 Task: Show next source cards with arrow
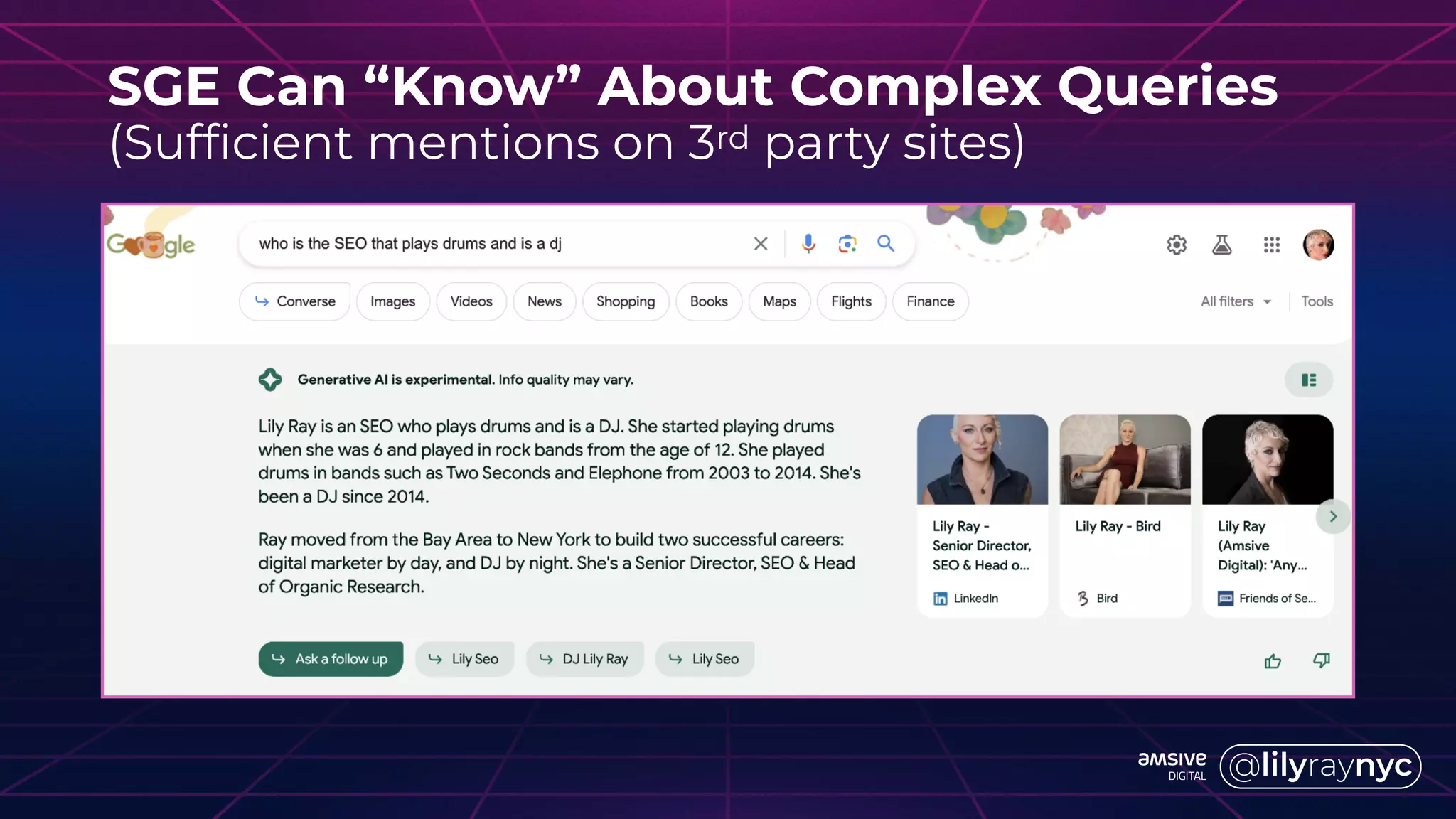(1333, 517)
